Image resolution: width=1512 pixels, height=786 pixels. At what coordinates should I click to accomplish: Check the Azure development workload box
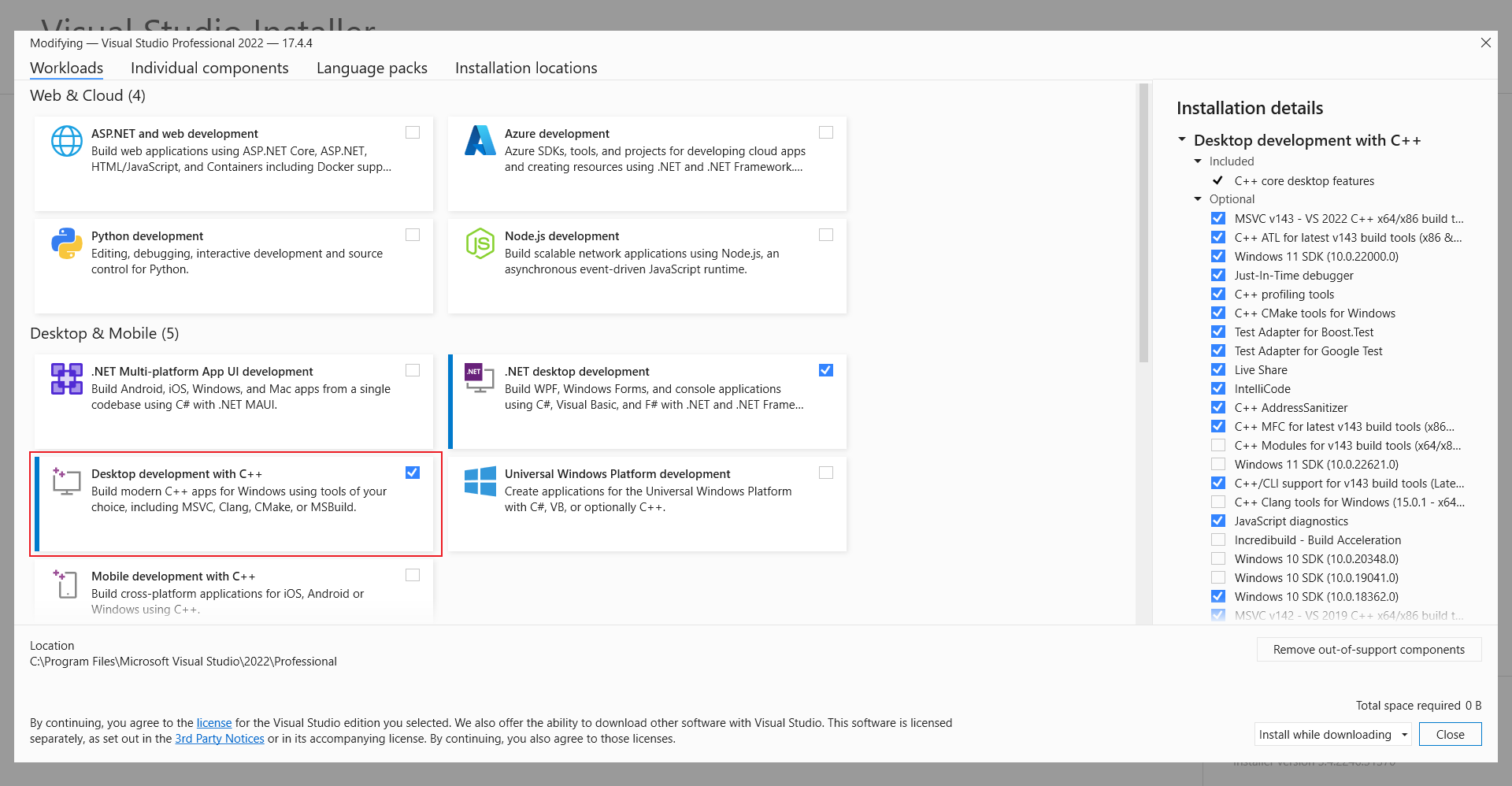point(826,132)
